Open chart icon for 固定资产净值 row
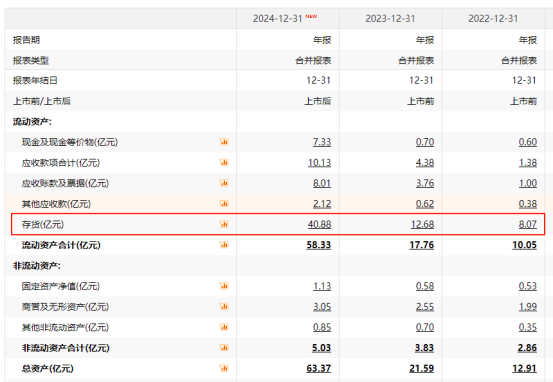The width and height of the screenshot is (553, 382). tap(224, 286)
